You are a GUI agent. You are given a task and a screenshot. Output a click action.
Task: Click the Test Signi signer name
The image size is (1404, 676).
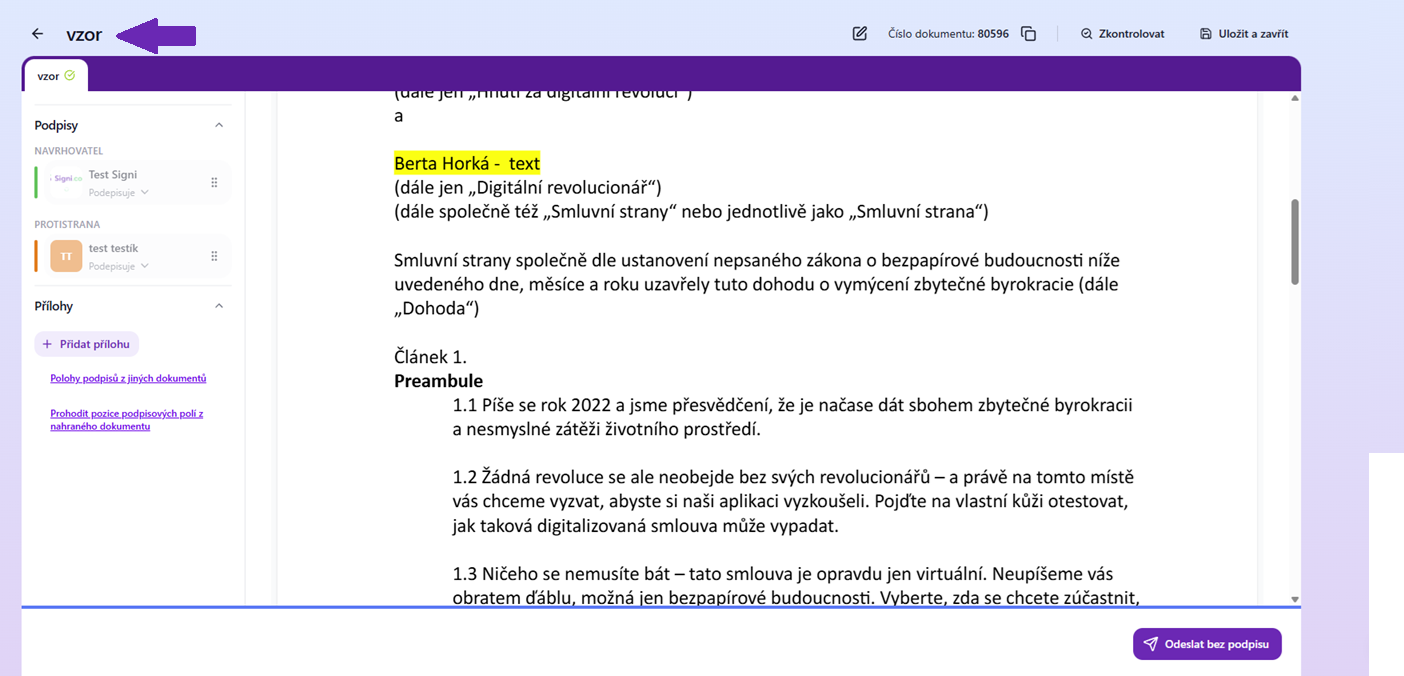pyautogui.click(x=113, y=175)
